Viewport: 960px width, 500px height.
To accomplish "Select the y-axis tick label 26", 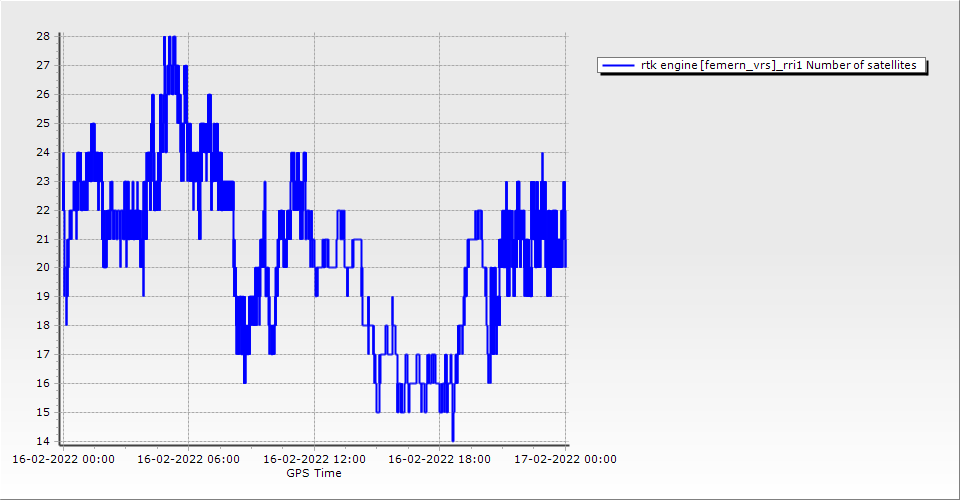I will 43,94.
